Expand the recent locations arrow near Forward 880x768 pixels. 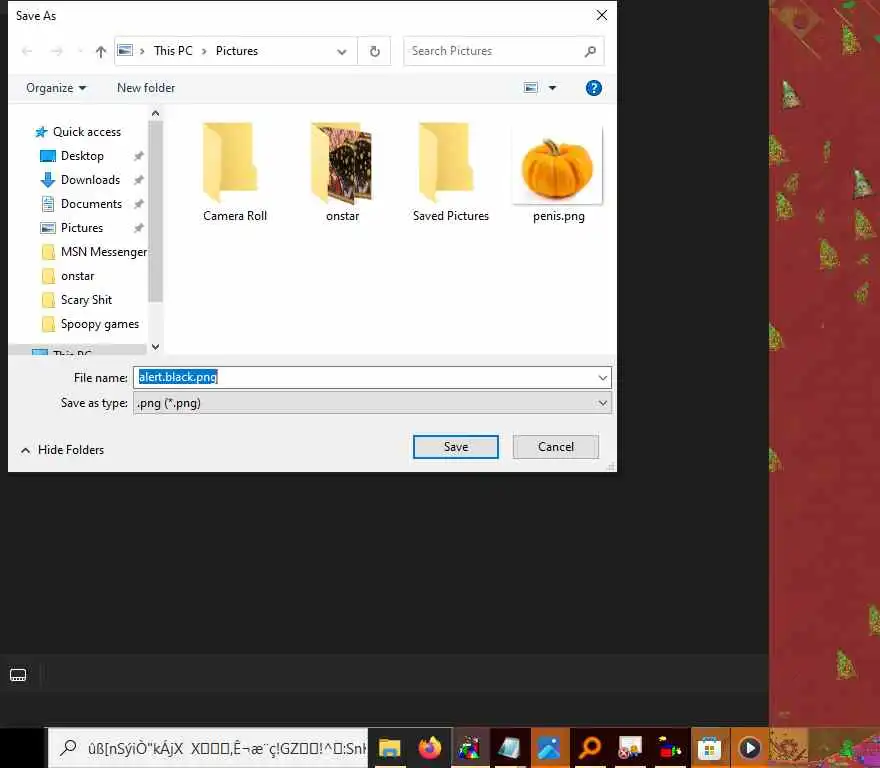click(80, 52)
